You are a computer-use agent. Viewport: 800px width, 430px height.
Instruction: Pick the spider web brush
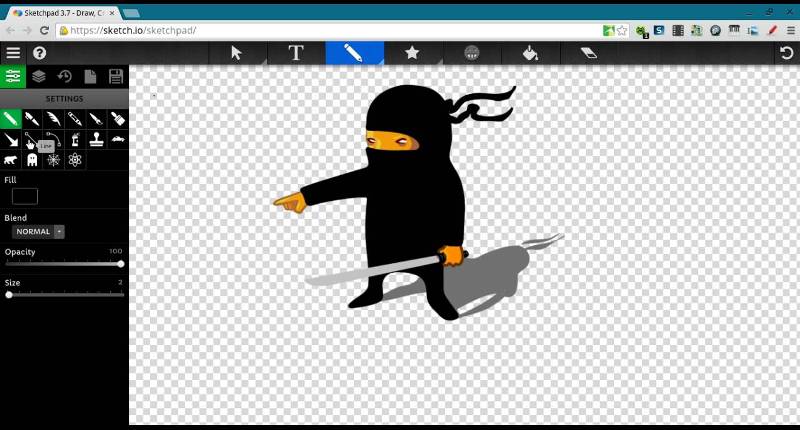(x=54, y=160)
